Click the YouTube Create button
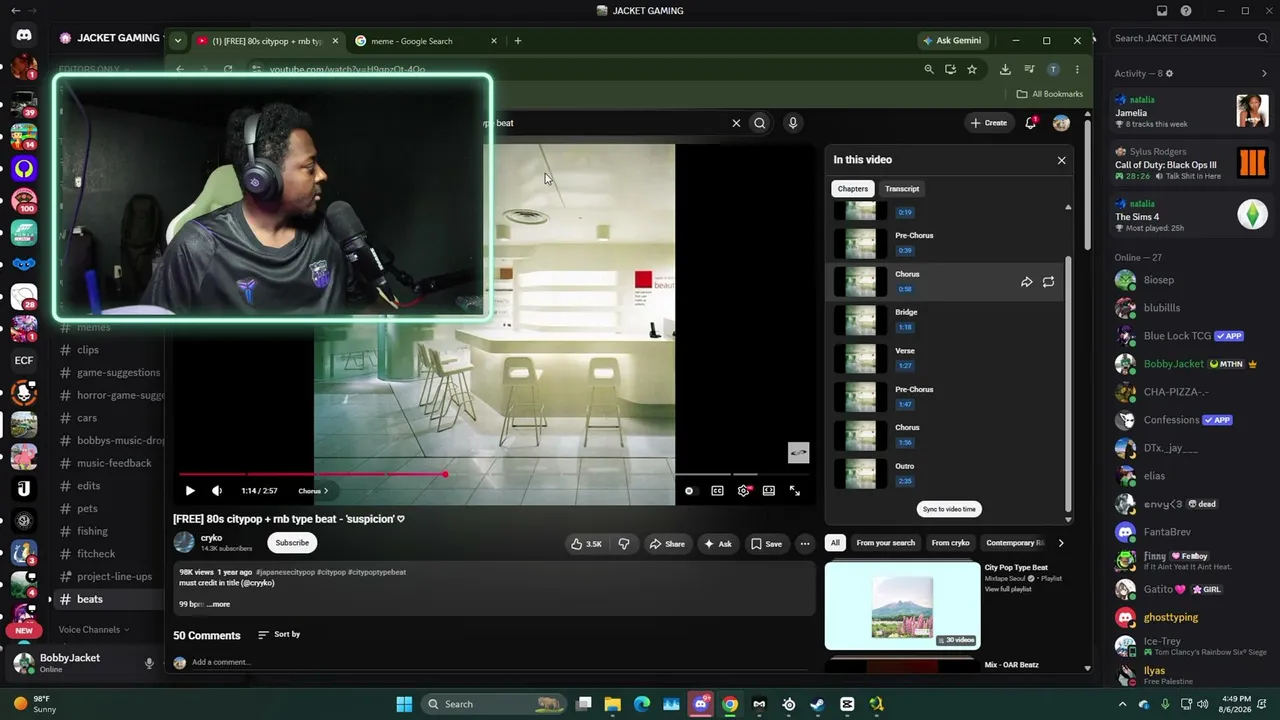Viewport: 1280px width, 720px height. 989,123
